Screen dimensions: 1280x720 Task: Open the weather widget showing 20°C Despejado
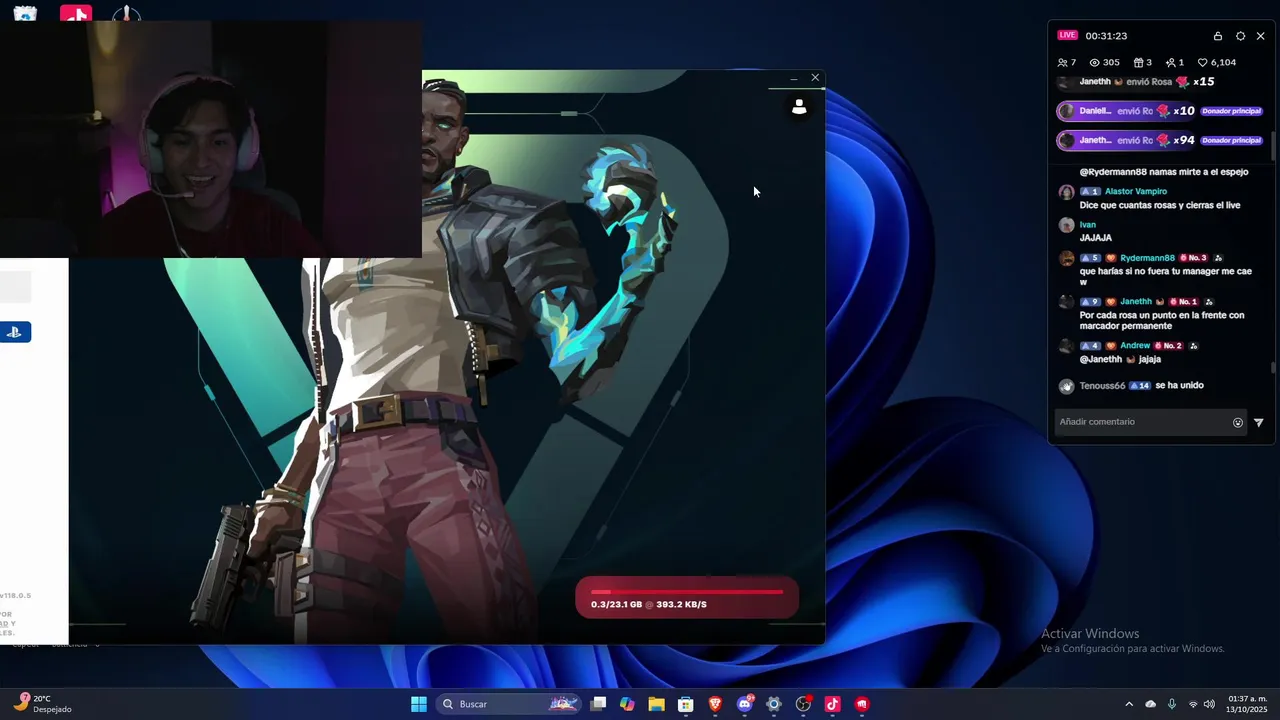point(42,704)
